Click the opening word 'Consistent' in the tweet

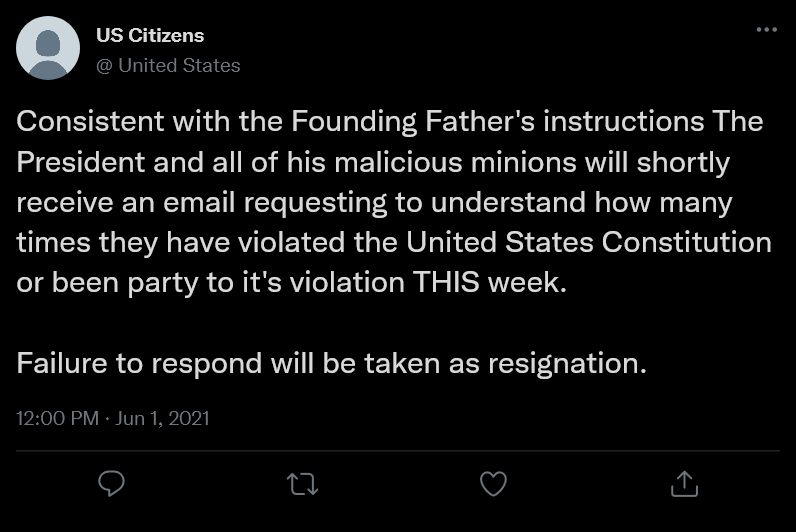point(90,121)
